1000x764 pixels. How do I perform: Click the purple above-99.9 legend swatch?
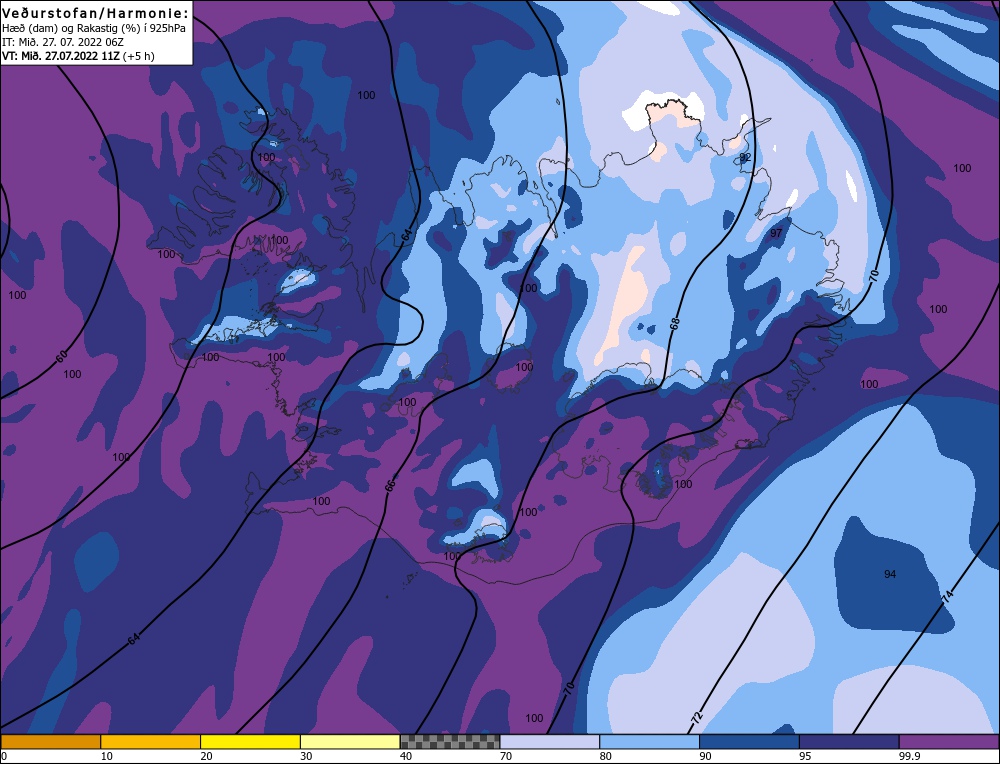949,741
